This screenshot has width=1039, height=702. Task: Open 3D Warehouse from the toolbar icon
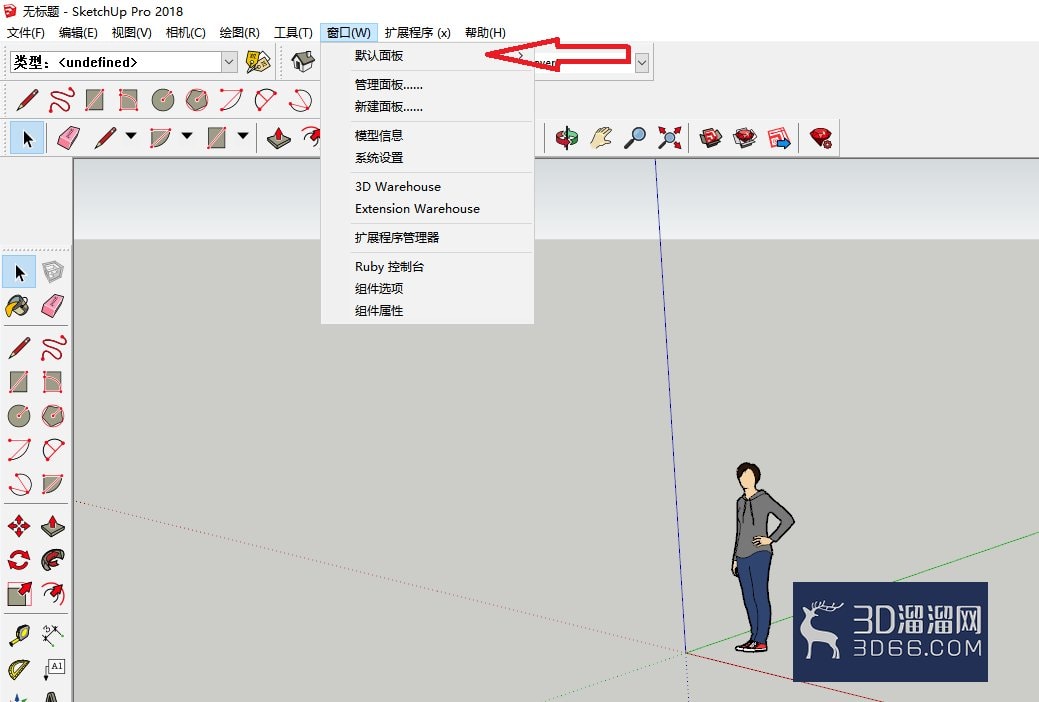point(710,138)
